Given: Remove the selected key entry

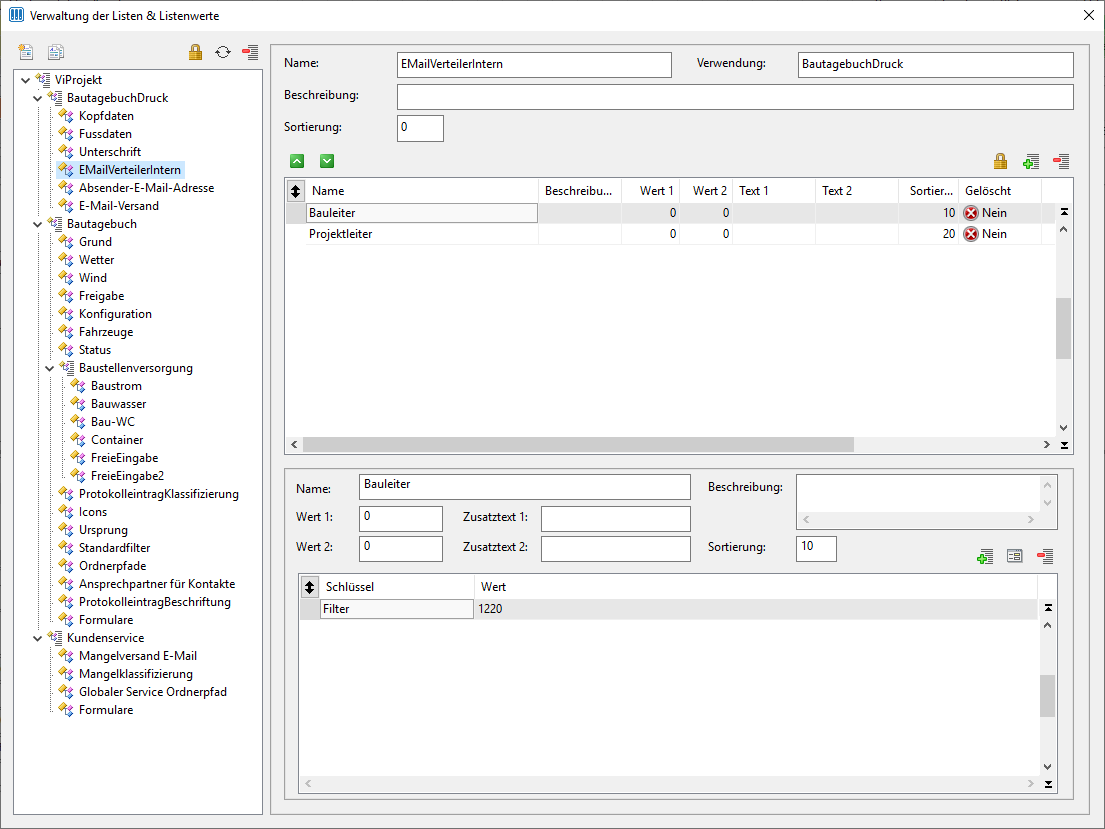Looking at the screenshot, I should click(1045, 556).
